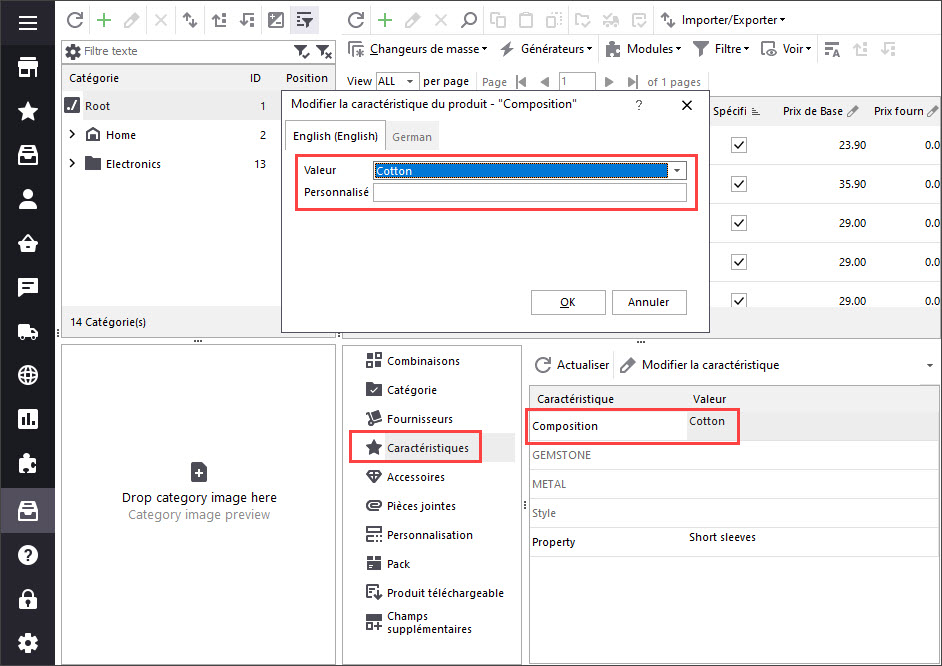Click the page number field
This screenshot has height=666, width=942.
click(577, 82)
